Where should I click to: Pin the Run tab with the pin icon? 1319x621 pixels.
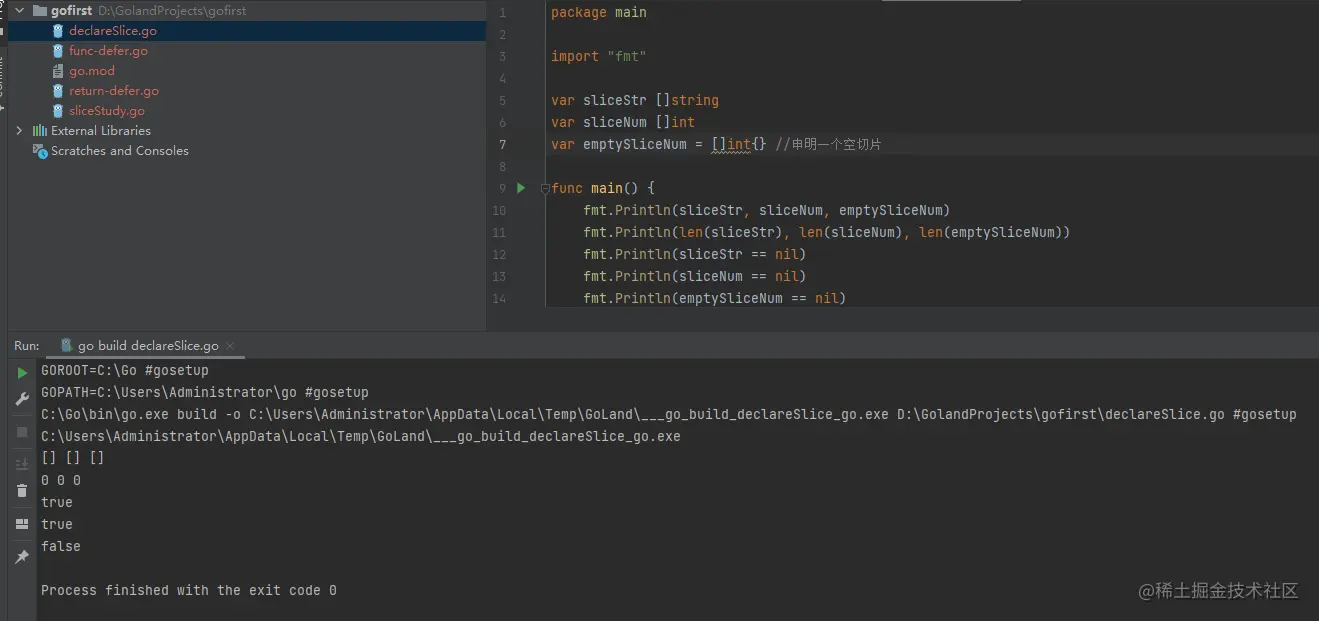point(22,557)
